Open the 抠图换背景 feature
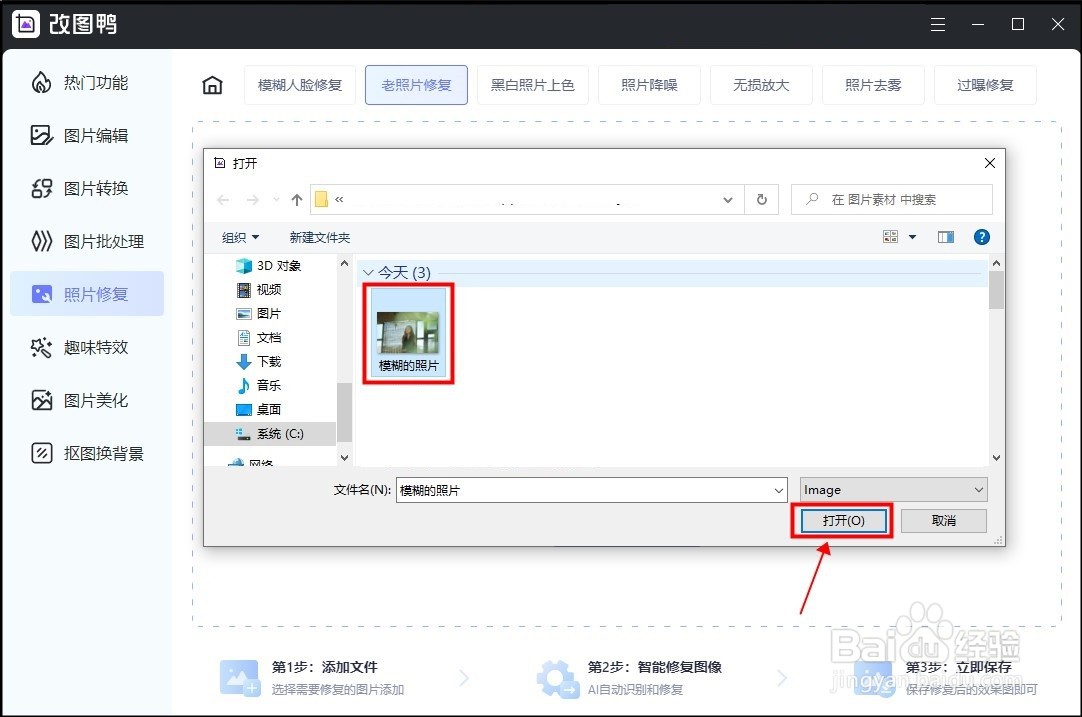Image resolution: width=1082 pixels, height=717 pixels. [x=87, y=453]
